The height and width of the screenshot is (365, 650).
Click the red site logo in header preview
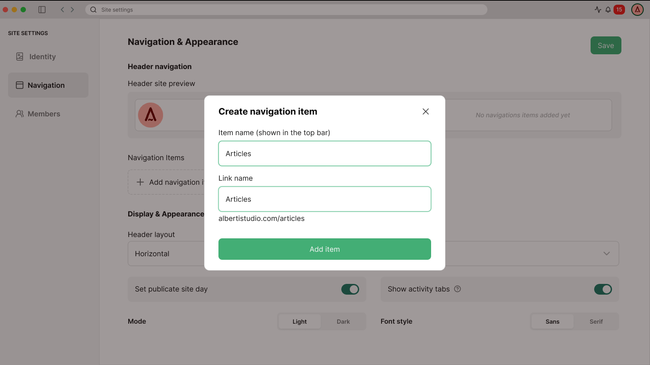(x=150, y=115)
